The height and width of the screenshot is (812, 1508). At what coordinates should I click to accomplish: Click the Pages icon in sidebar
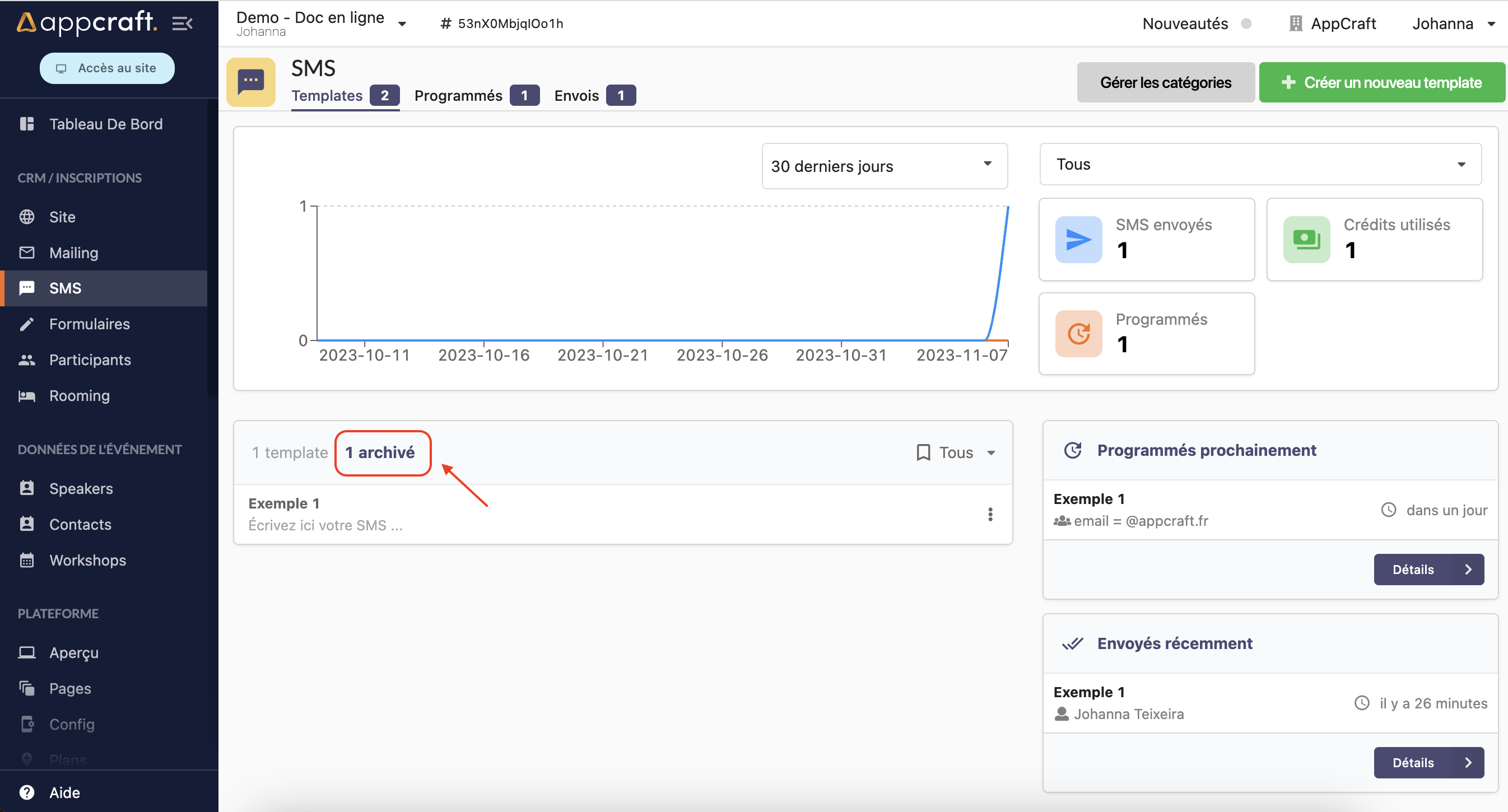(x=27, y=688)
